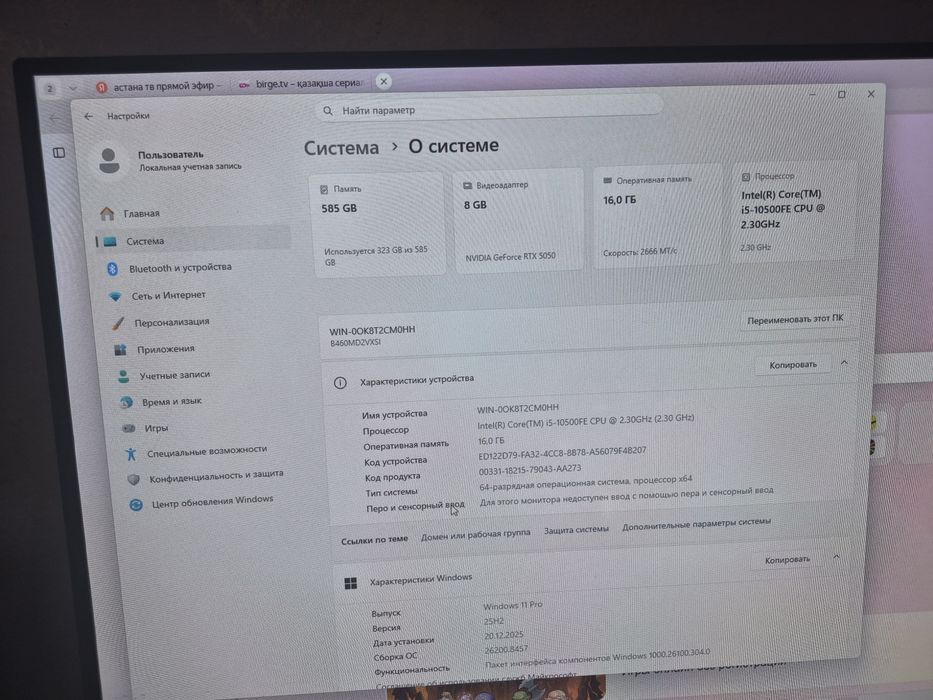Switch to астана тв прямой эфир tab
This screenshot has height=700, width=933.
pos(161,86)
